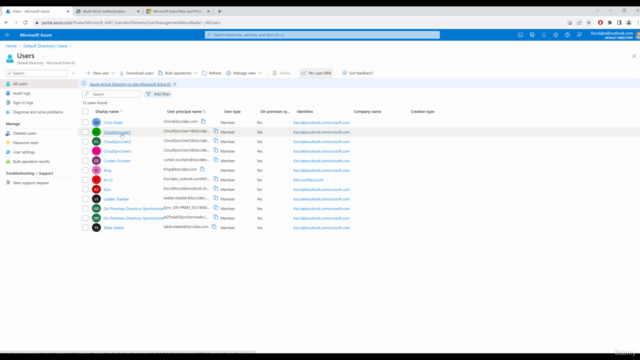This screenshot has width=640, height=360.
Task: Collapse the left navigation pane
Action: point(73,73)
